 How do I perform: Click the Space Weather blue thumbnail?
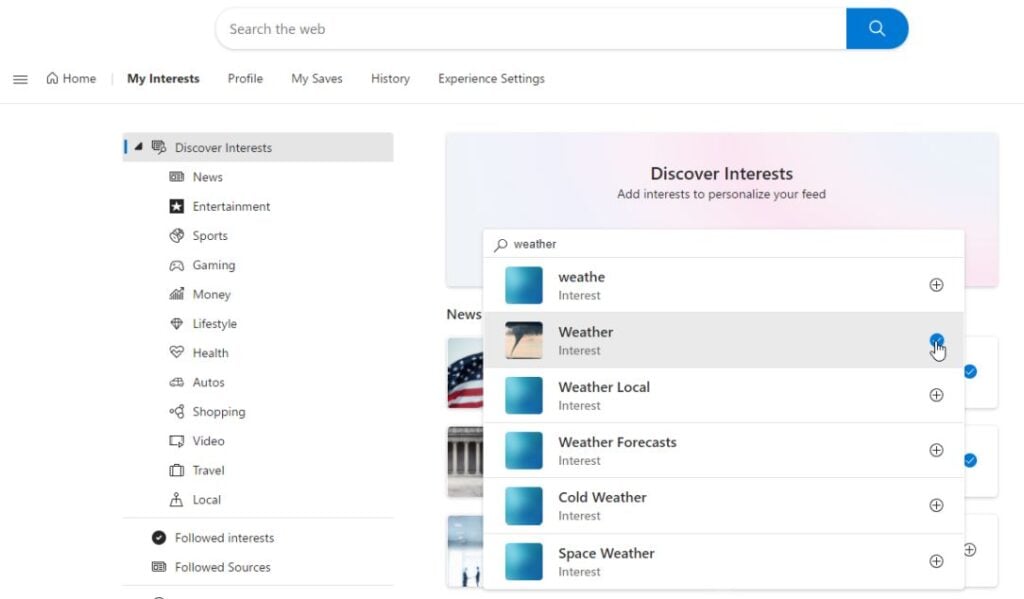pos(524,561)
